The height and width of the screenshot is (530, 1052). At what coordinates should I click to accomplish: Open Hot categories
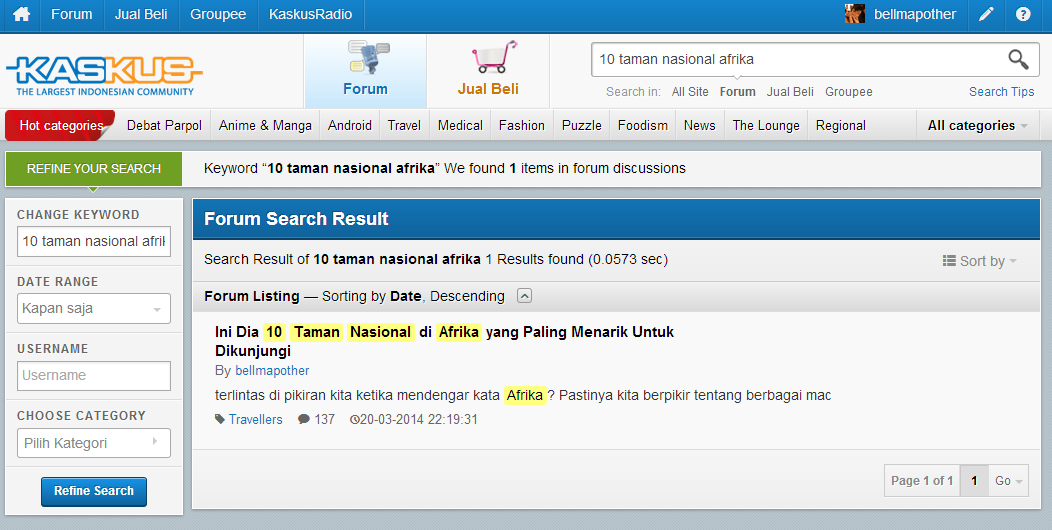tap(60, 125)
